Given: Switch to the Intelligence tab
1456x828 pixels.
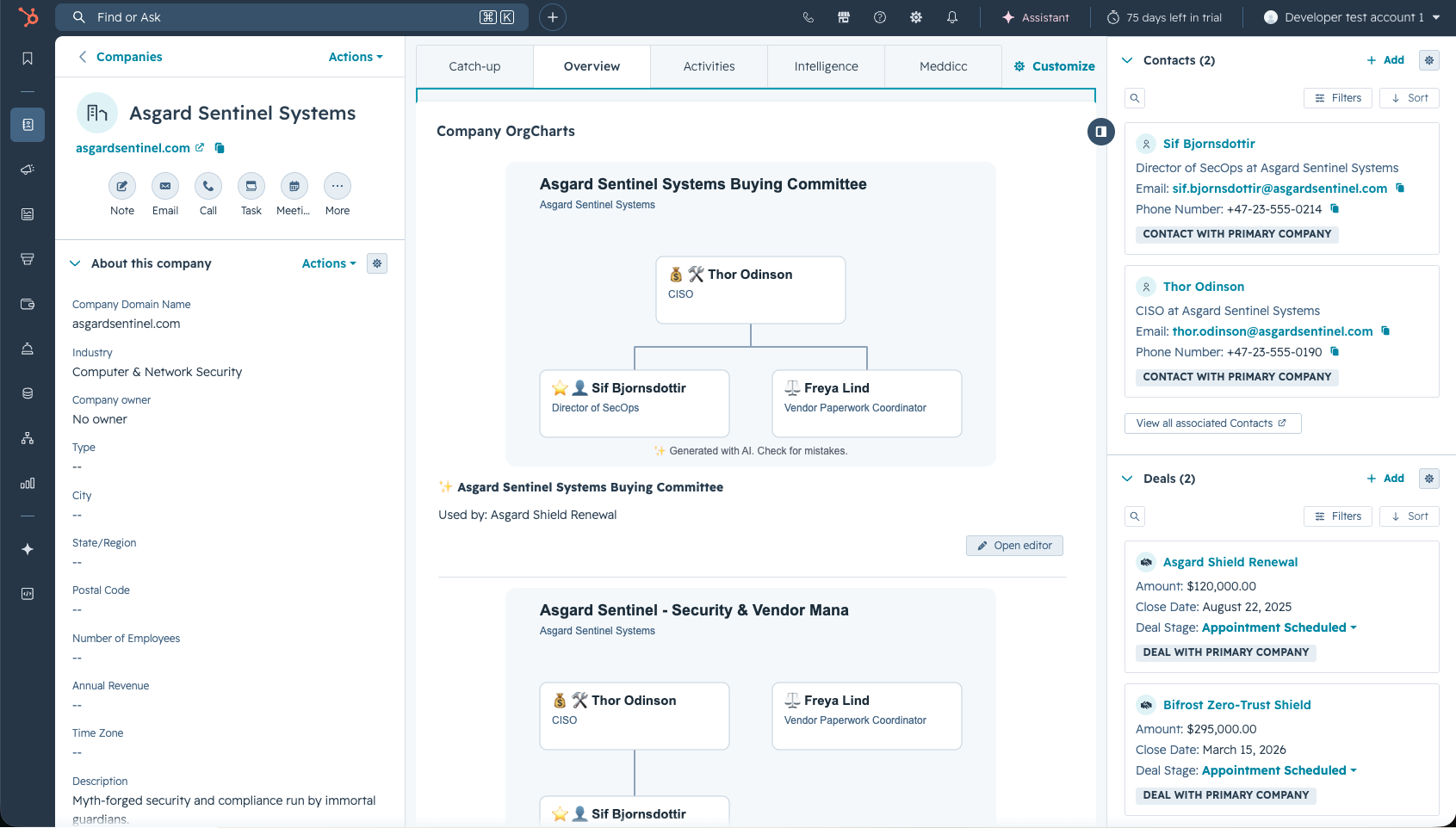Looking at the screenshot, I should (826, 66).
